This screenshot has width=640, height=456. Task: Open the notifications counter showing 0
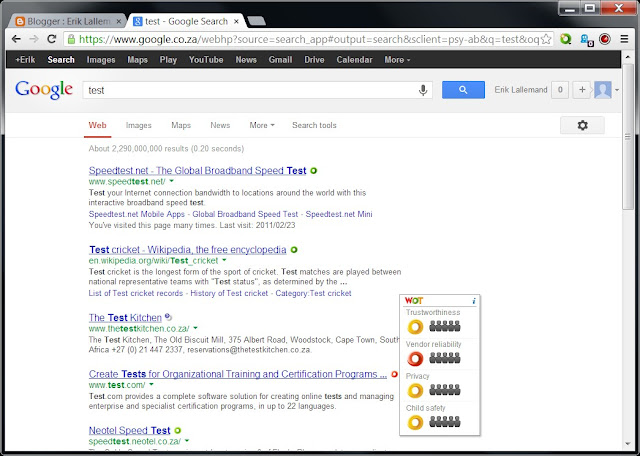point(560,90)
